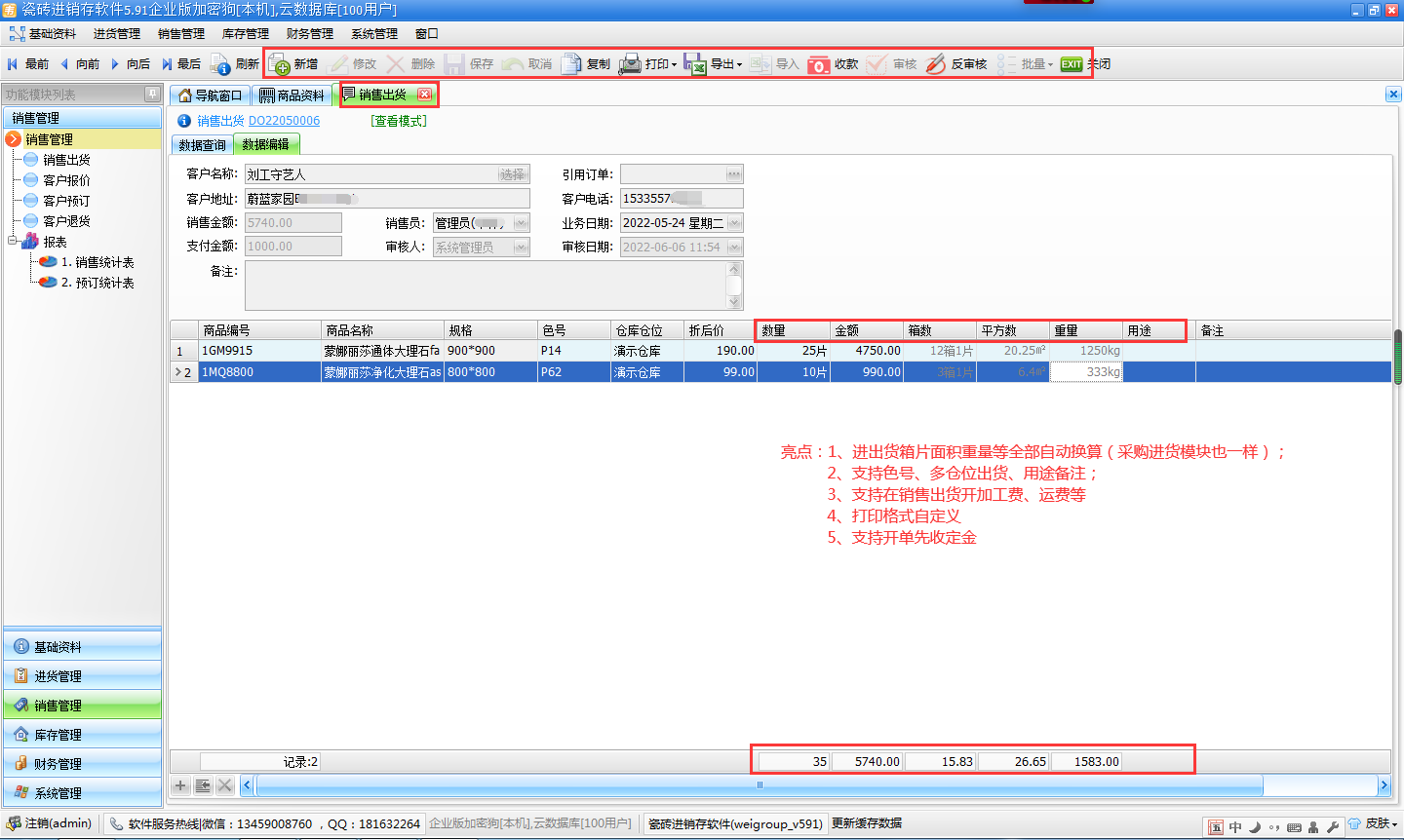Jump to the last record with 最后

(181, 64)
